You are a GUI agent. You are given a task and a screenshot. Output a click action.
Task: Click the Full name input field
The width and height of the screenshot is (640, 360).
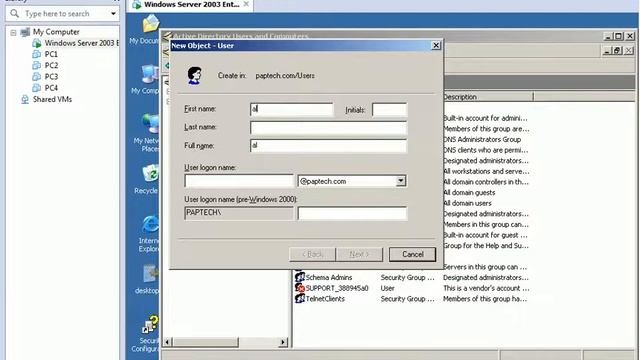pos(329,146)
